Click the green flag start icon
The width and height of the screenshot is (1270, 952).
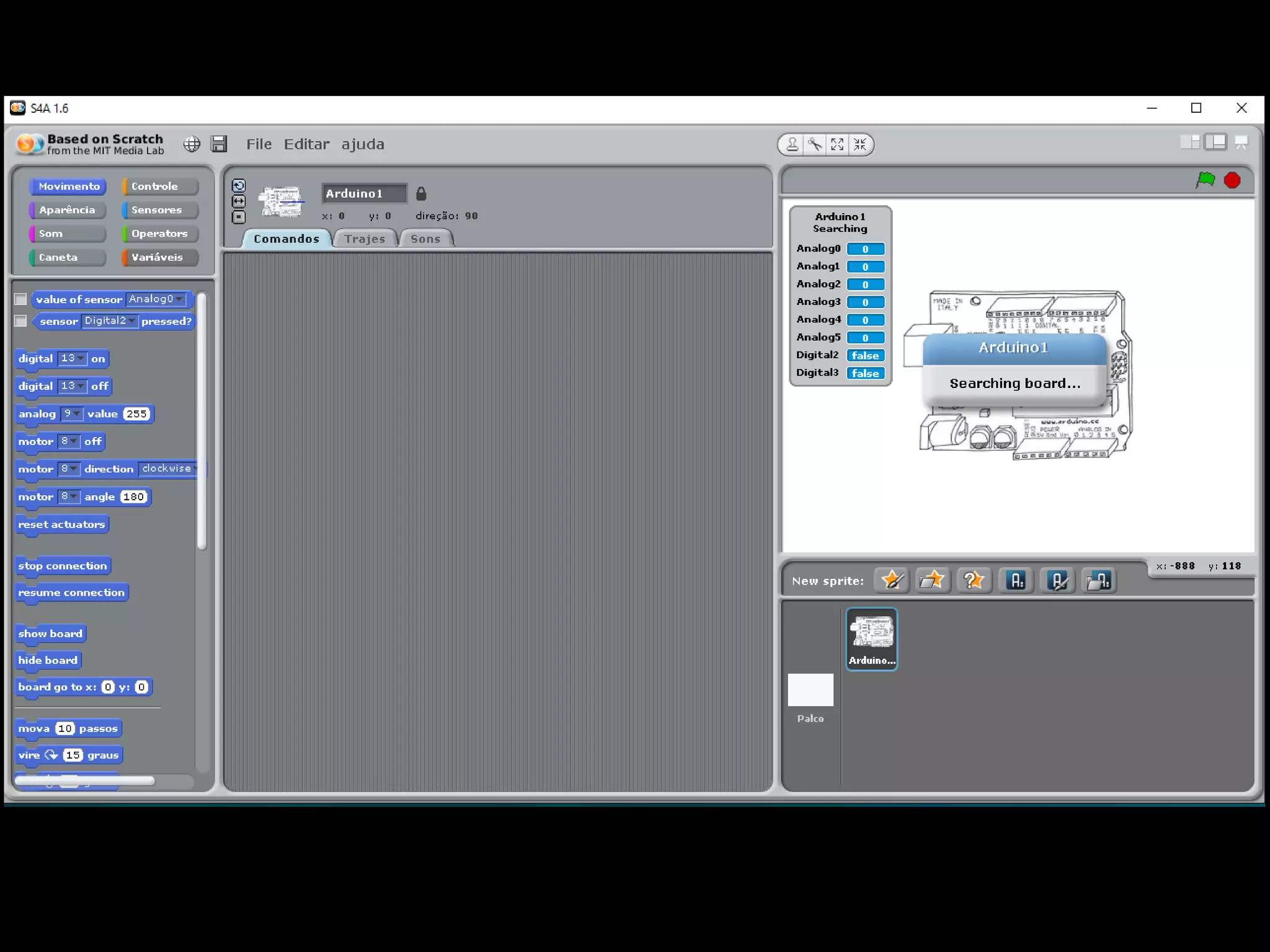point(1205,180)
